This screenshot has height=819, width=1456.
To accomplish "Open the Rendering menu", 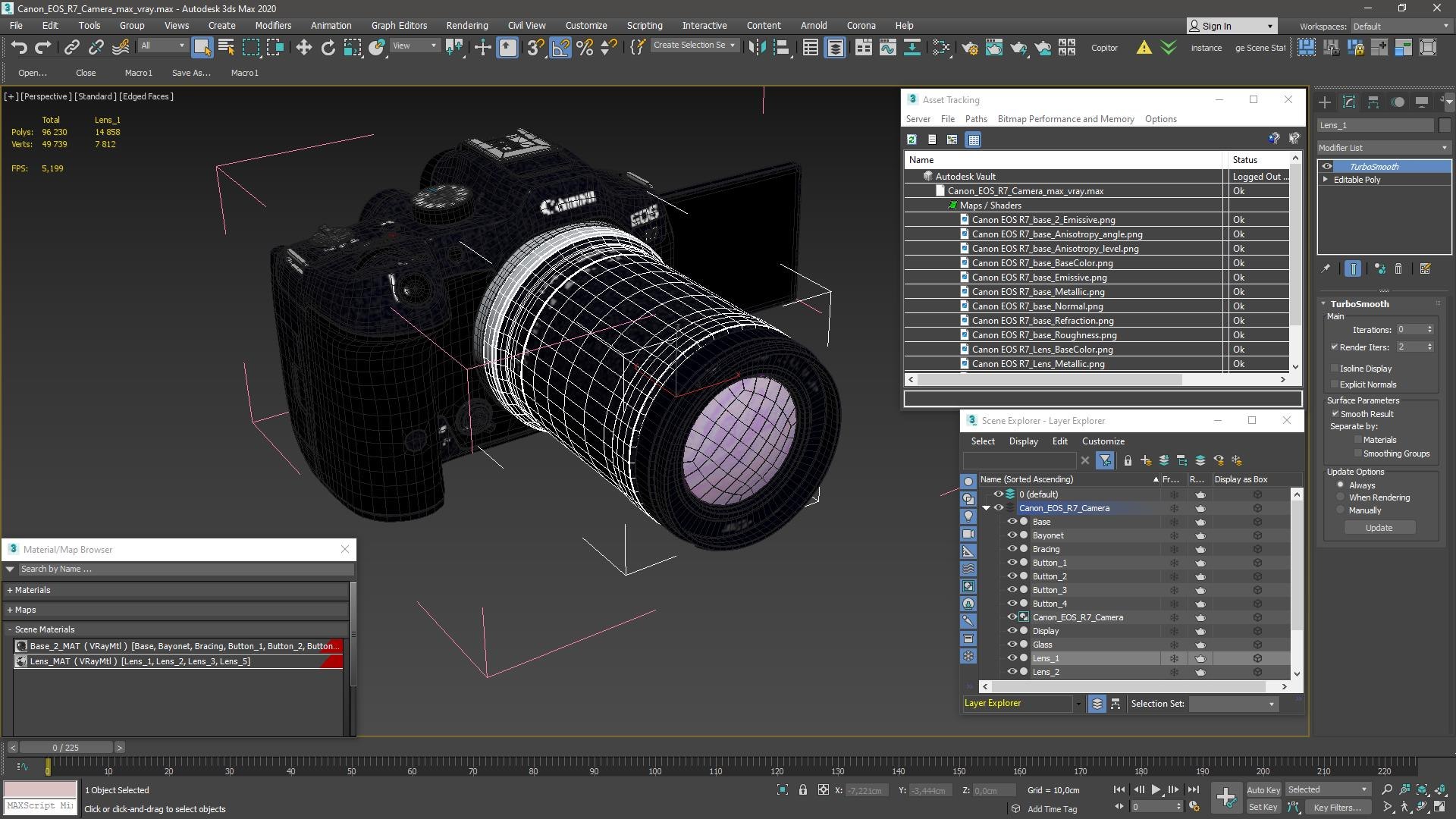I will coord(467,25).
